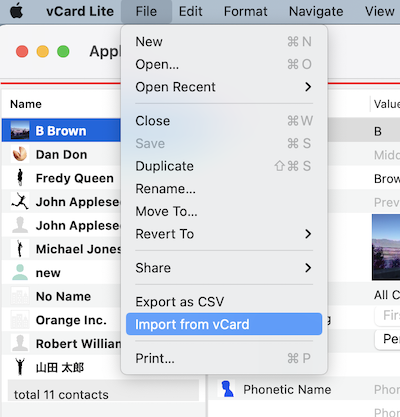
Task: Click the blue head icon by Phonetic Name
Action: [227, 389]
